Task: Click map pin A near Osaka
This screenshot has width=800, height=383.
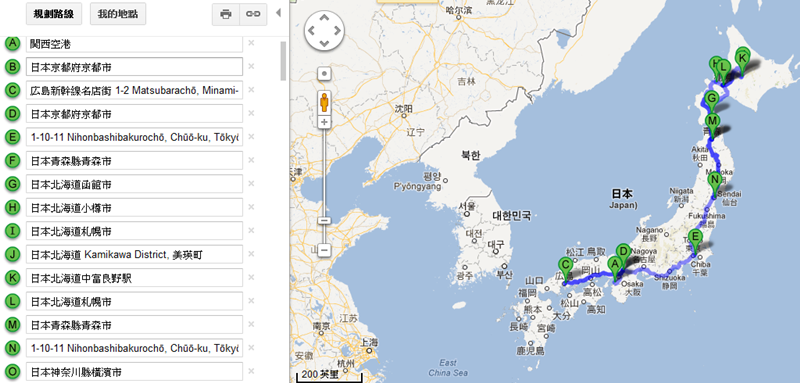Action: pyautogui.click(x=615, y=266)
